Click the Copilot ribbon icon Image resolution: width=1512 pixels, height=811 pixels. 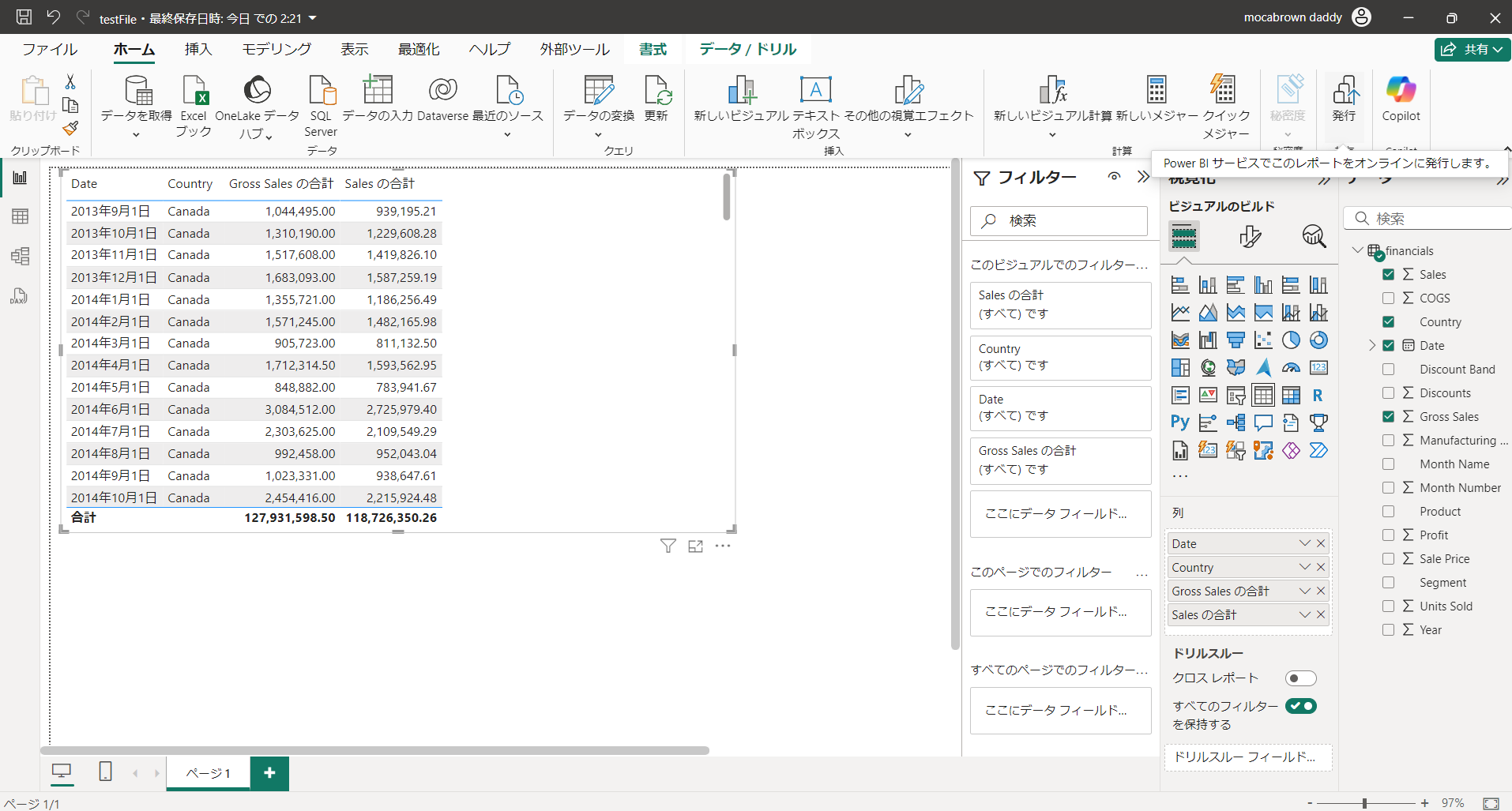coord(1401,98)
